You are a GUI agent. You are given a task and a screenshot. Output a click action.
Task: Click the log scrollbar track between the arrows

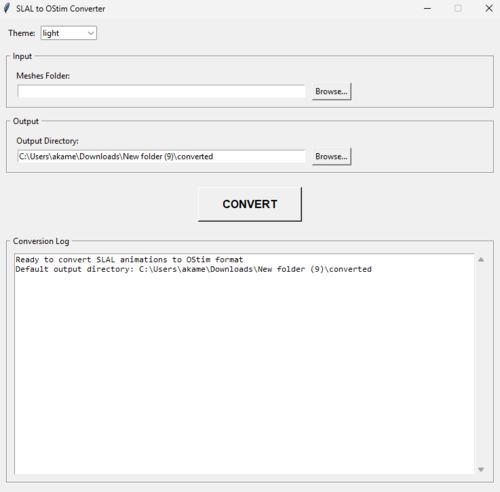[481, 365]
